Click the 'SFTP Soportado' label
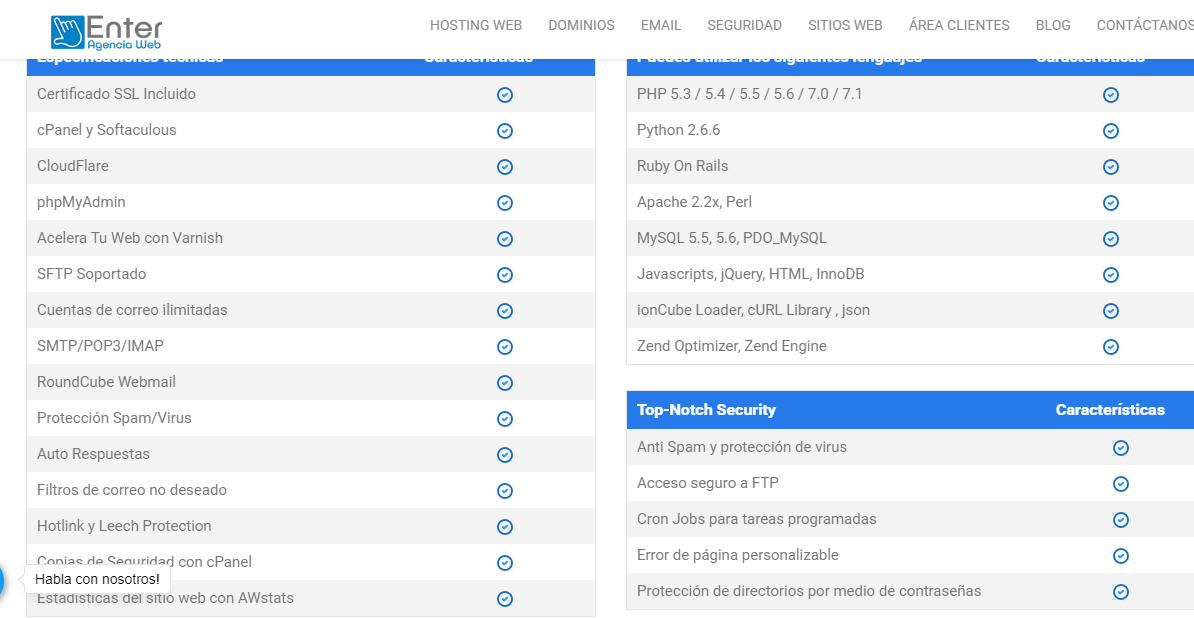The width and height of the screenshot is (1194, 618). pyautogui.click(x=91, y=274)
